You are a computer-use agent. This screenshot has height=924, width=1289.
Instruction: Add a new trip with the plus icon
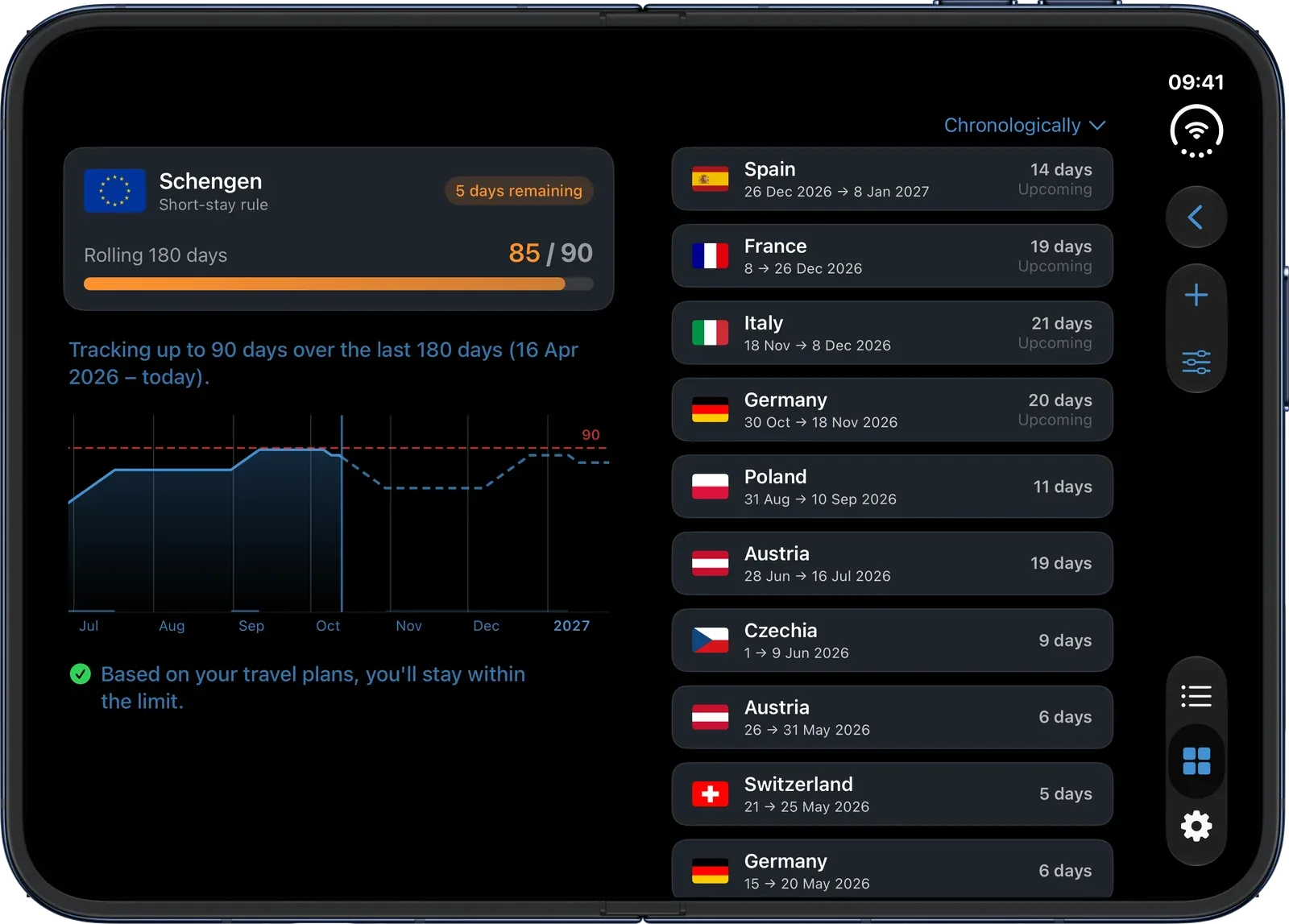pos(1196,295)
